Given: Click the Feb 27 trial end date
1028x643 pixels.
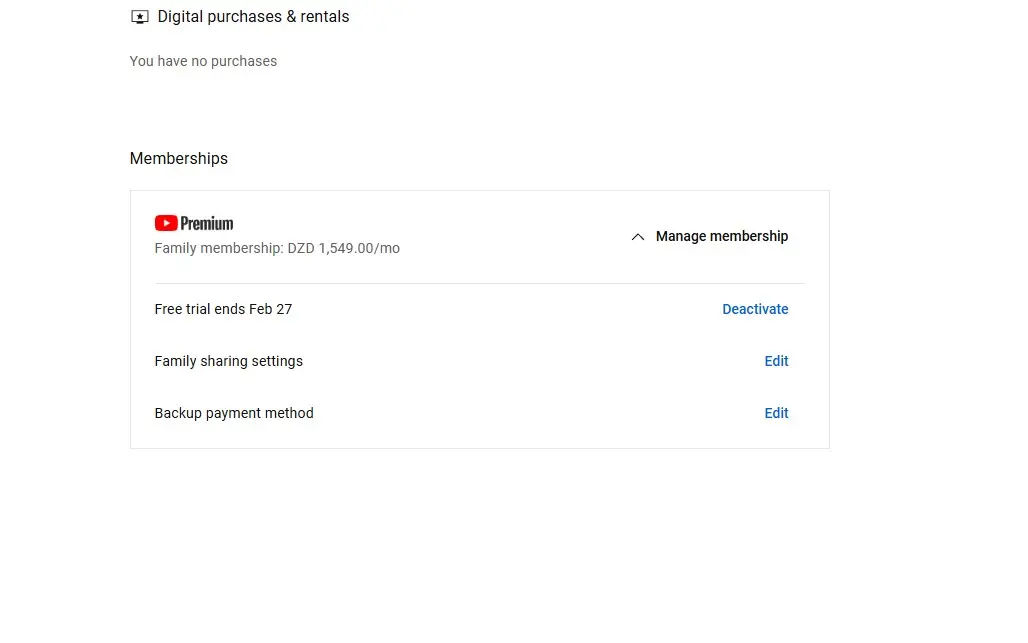Looking at the screenshot, I should coord(270,309).
